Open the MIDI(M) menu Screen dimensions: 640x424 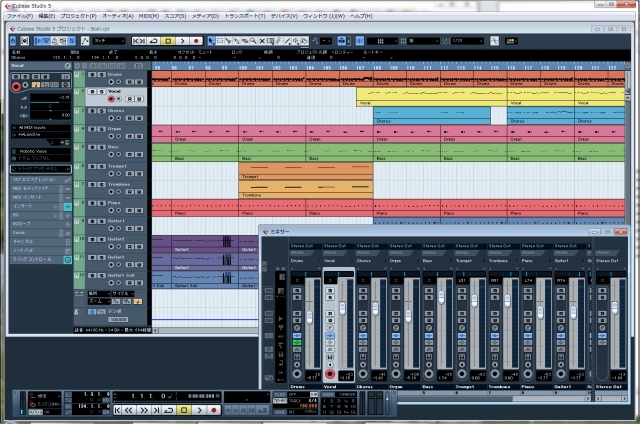[x=149, y=16]
